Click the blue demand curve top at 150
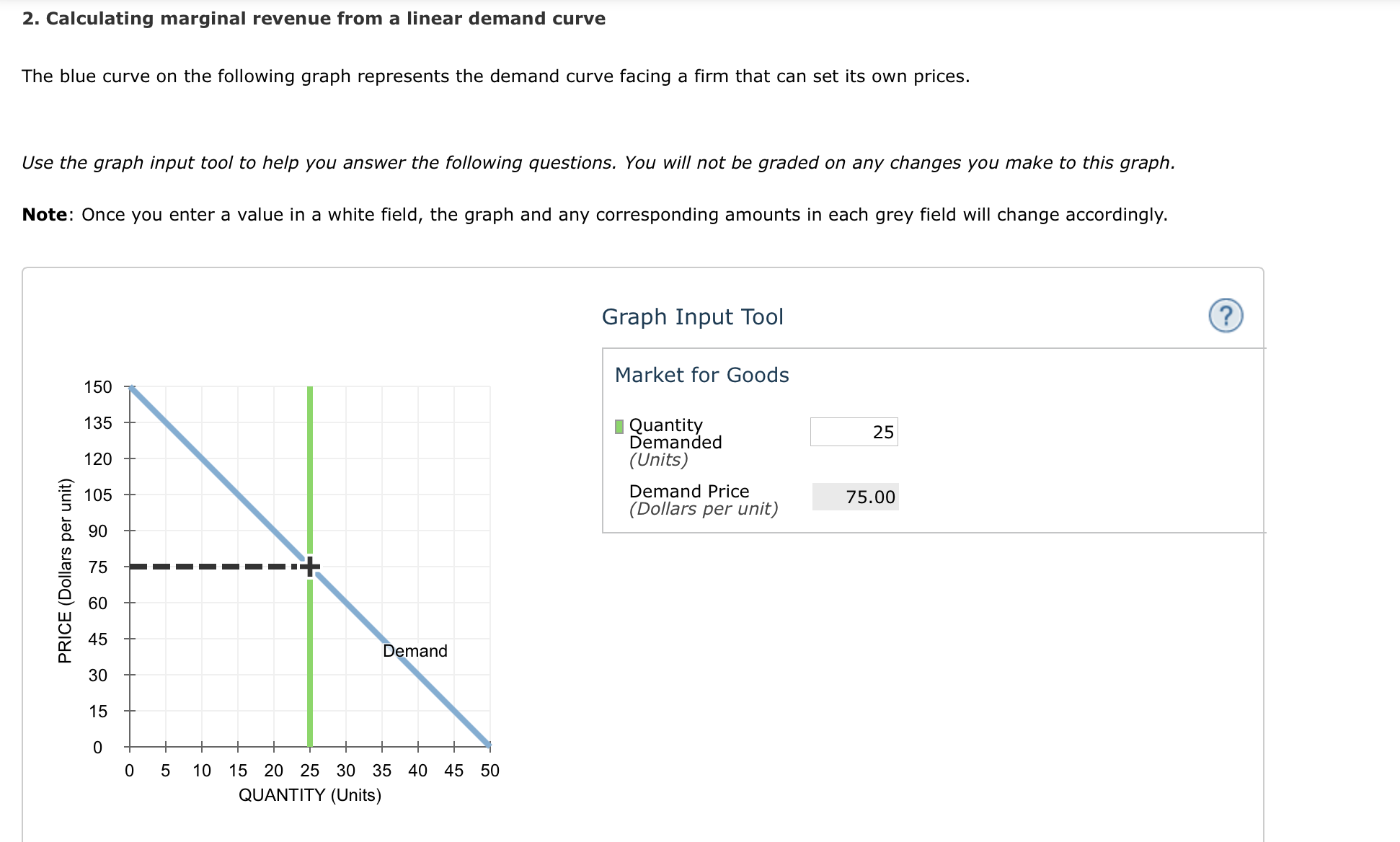 pos(132,389)
